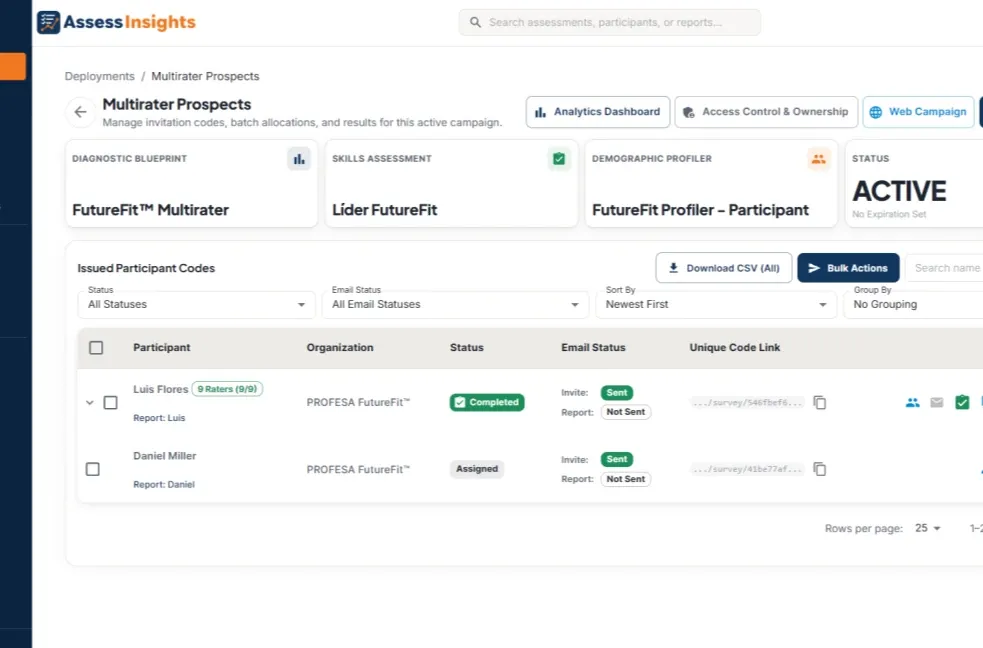983x648 pixels.
Task: Click the envelope icon for Luis Flores
Action: coord(937,402)
